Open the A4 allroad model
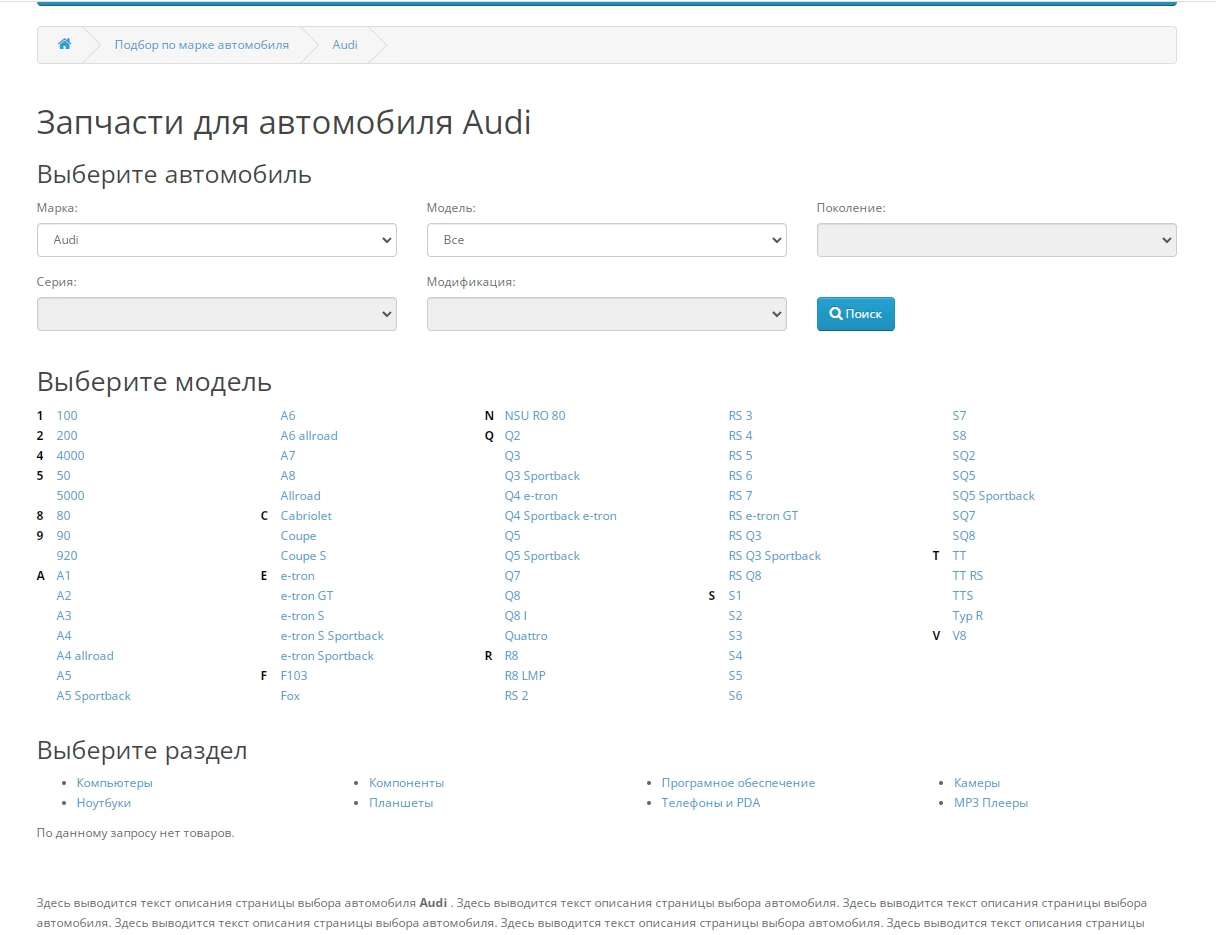This screenshot has height=935, width=1216. [85, 656]
